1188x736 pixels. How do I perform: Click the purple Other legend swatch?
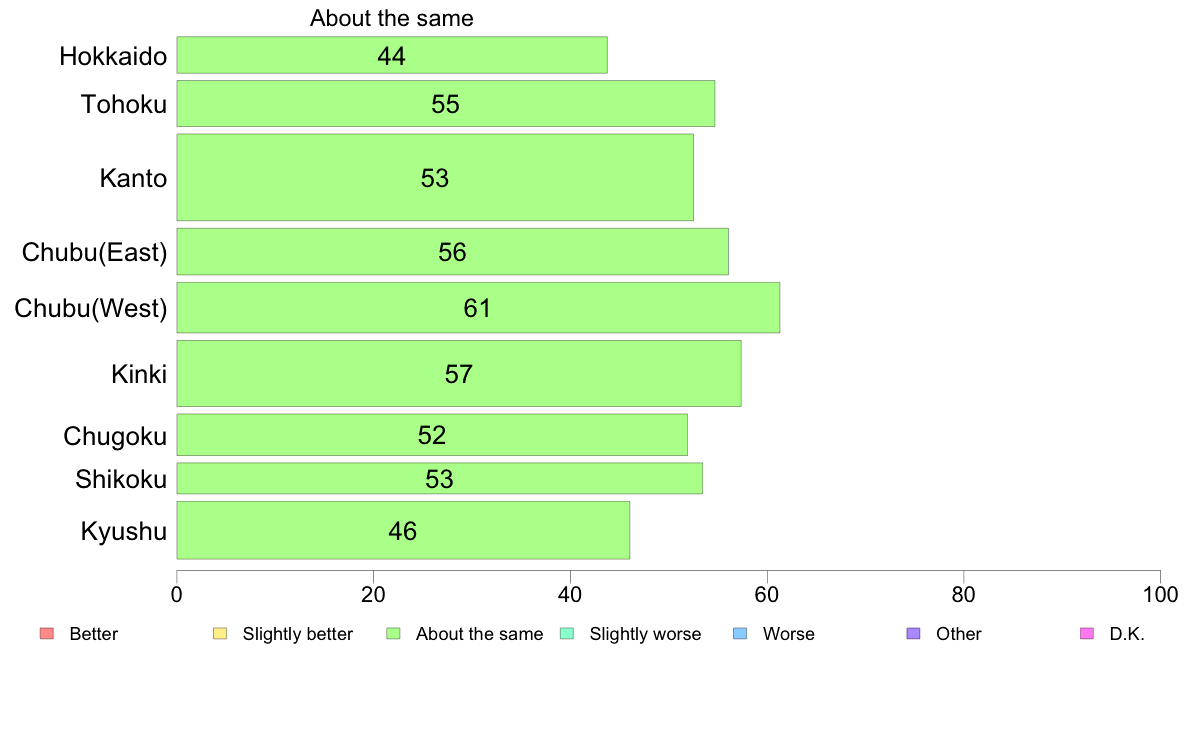914,634
